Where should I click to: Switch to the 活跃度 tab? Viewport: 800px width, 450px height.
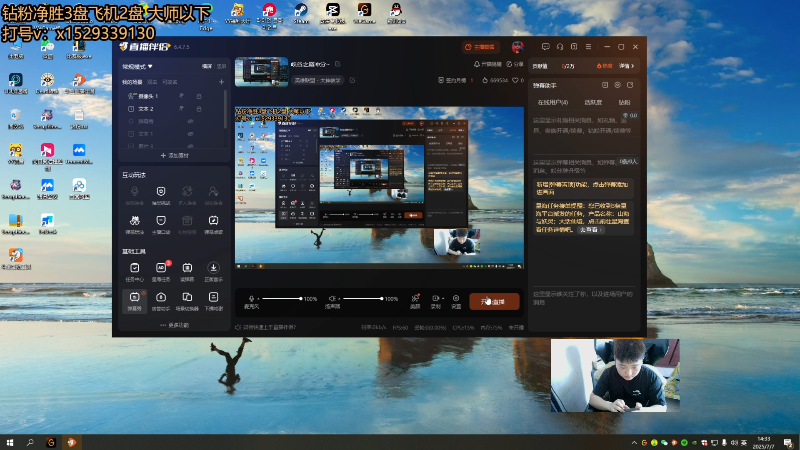[593, 103]
